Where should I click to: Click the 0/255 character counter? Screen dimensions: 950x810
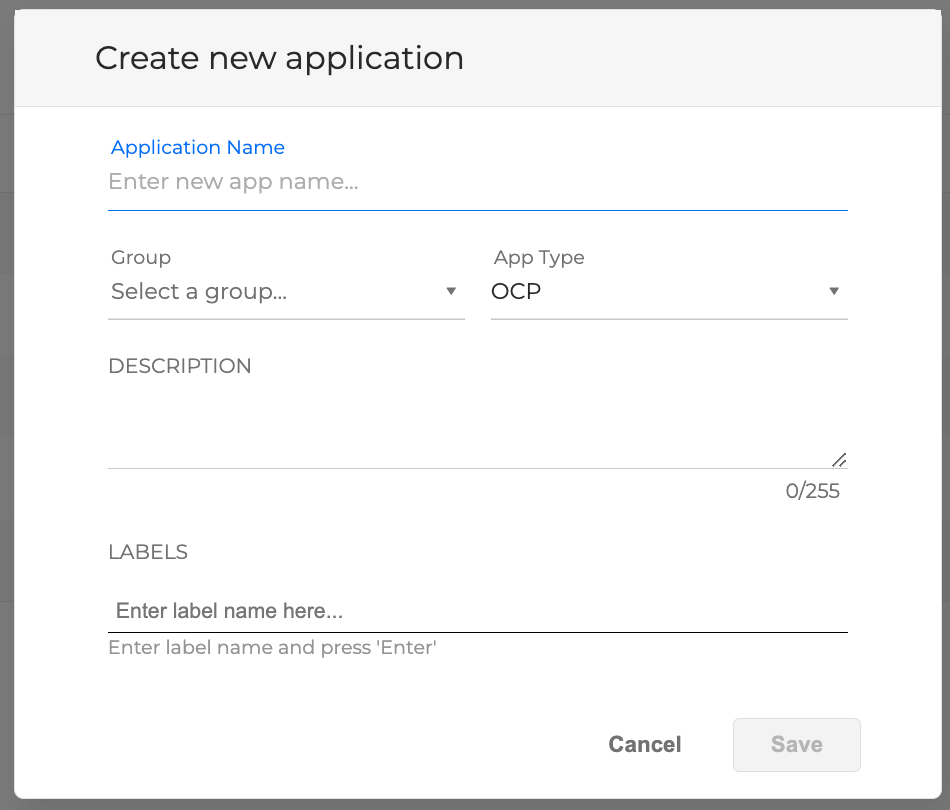click(x=812, y=491)
